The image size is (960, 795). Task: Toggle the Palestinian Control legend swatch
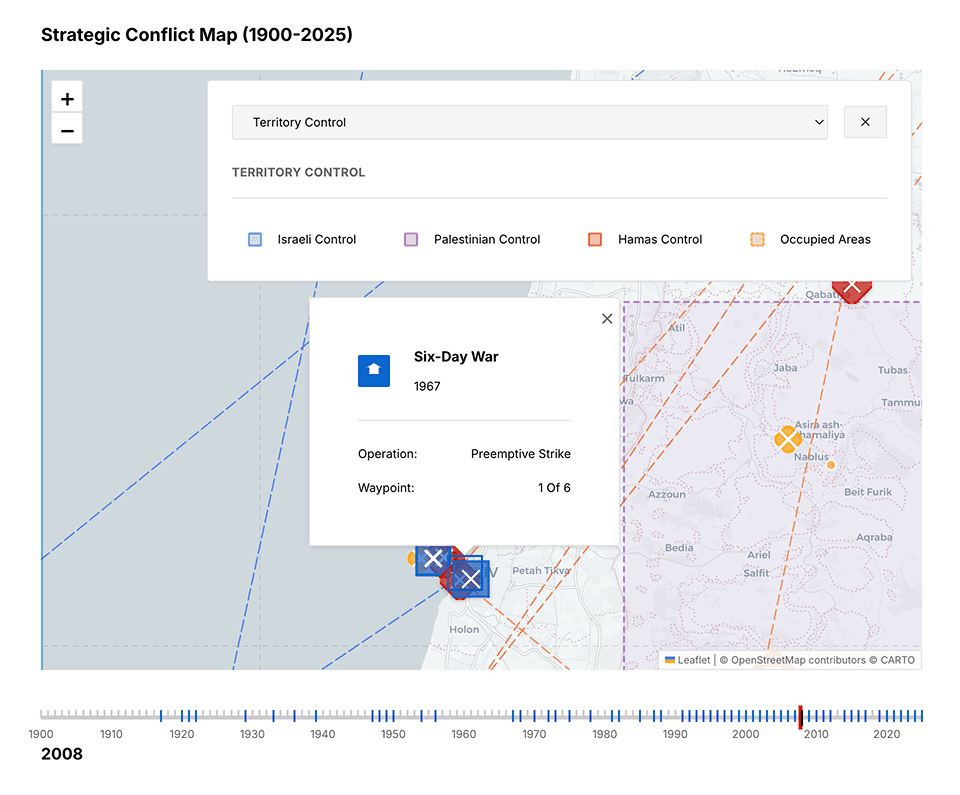click(x=411, y=240)
